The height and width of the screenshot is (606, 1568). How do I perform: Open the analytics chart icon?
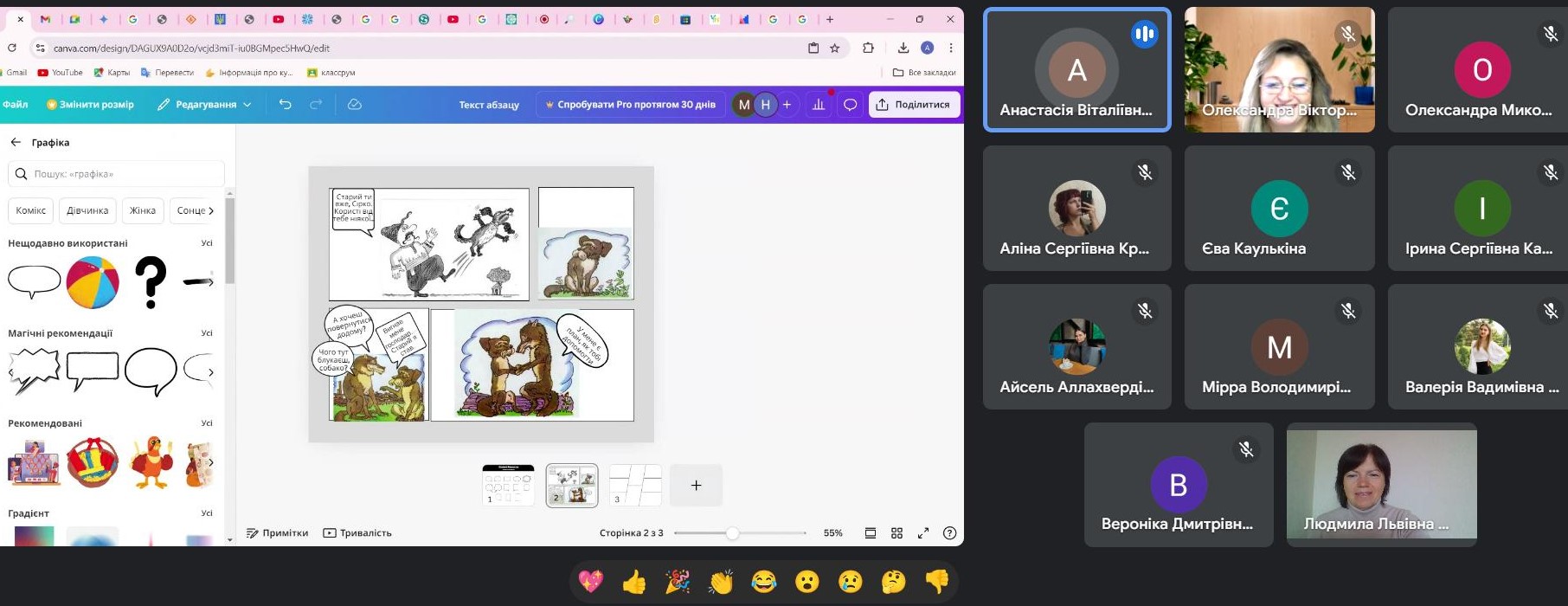coord(819,105)
